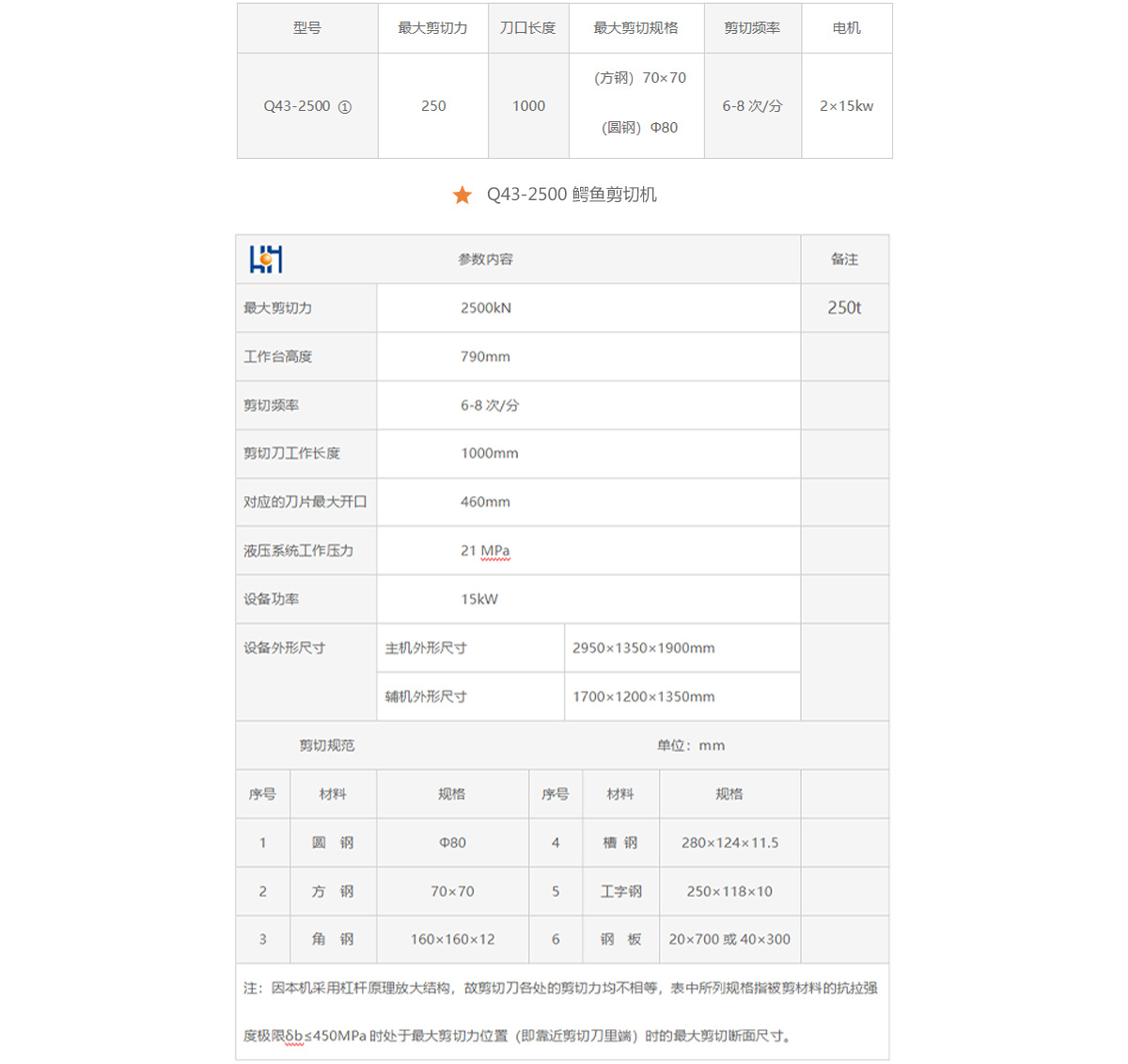1128x1064 pixels.
Task: Select the 1700×1200×1350mm dimension value
Action: [x=644, y=696]
